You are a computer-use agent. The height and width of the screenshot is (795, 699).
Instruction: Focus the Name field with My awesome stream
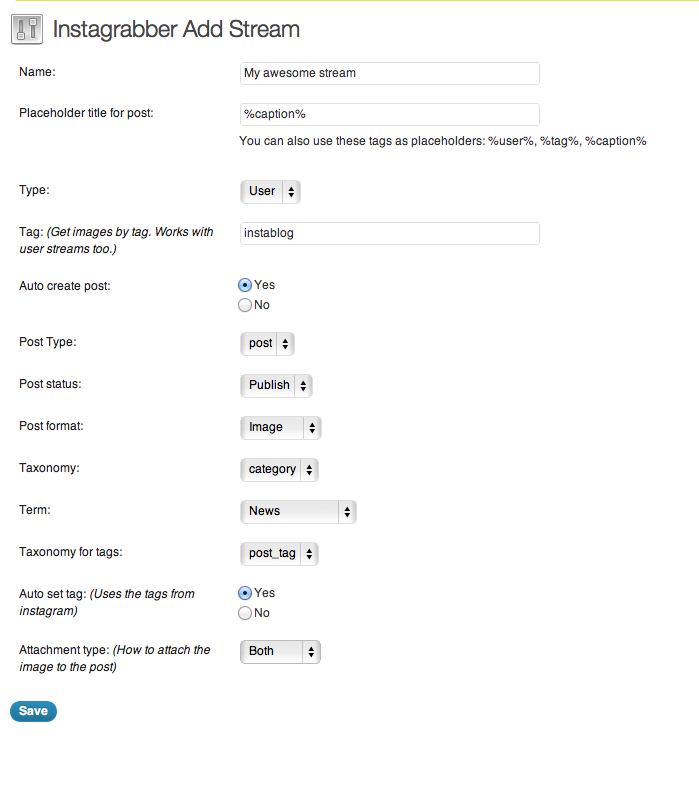[x=390, y=74]
